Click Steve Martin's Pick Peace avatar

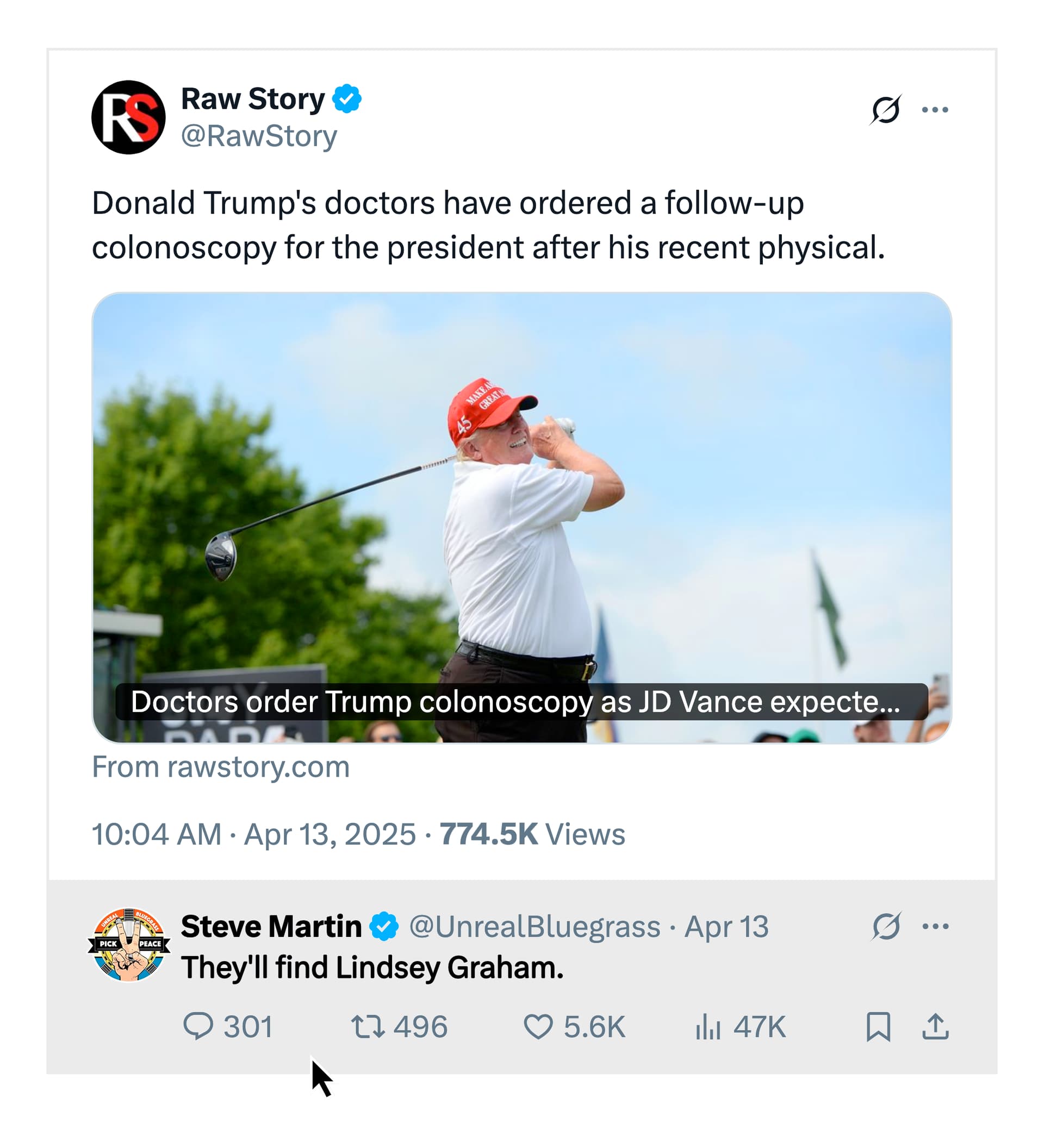click(x=129, y=944)
